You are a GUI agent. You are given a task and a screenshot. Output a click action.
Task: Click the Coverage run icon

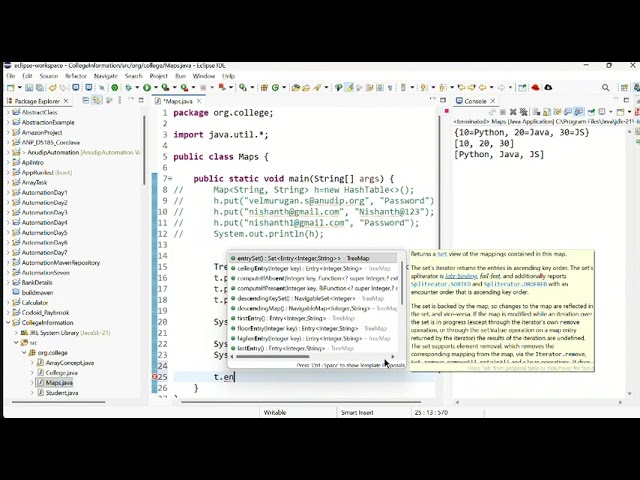tap(165, 87)
